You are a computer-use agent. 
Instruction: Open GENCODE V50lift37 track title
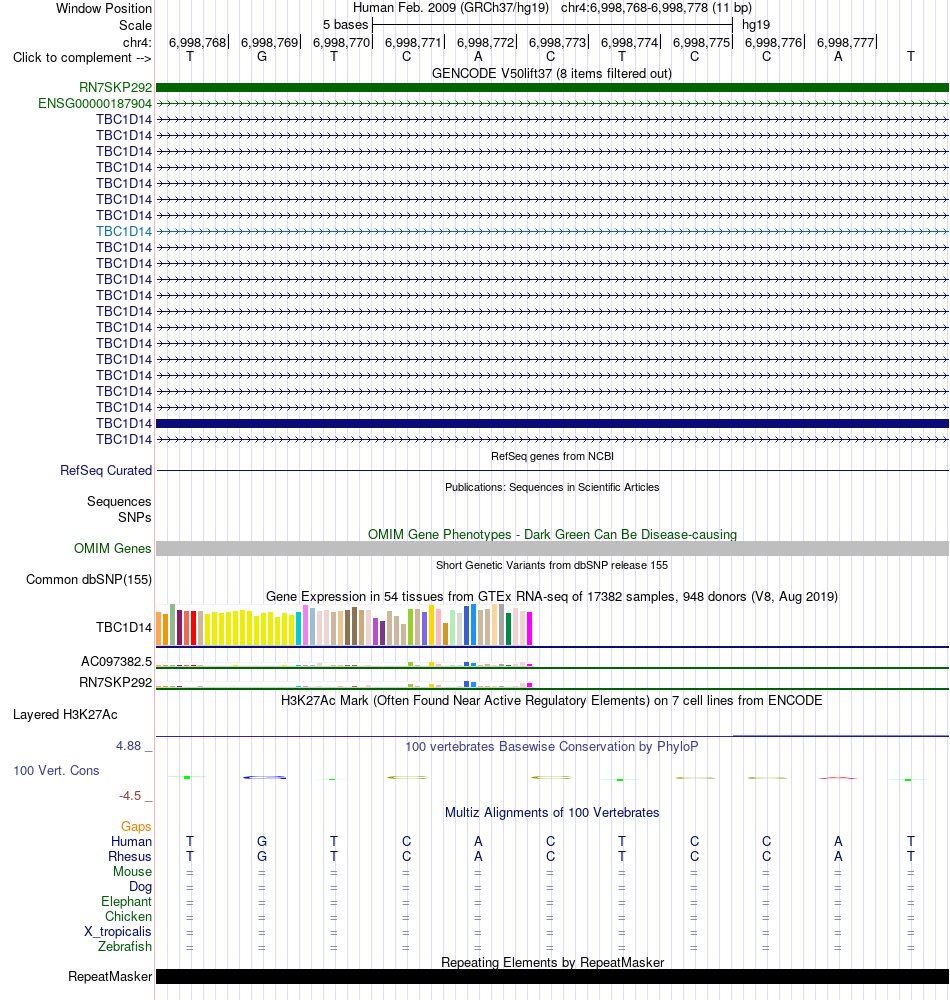pos(552,73)
